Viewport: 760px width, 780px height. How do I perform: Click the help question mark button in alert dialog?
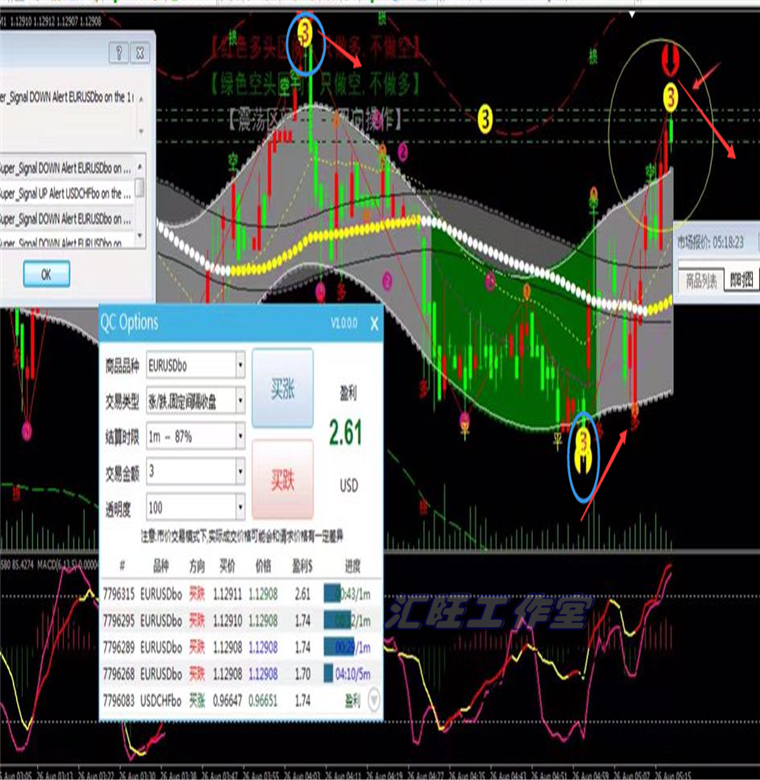pyautogui.click(x=117, y=52)
